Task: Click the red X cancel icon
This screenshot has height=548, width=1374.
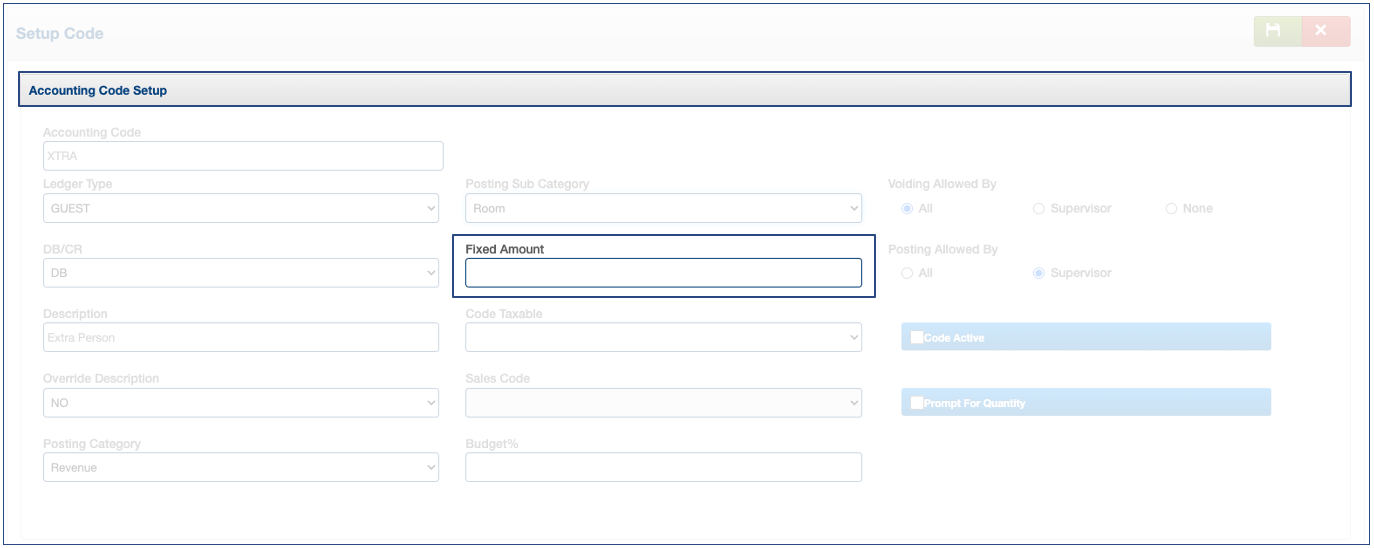Action: (1323, 31)
